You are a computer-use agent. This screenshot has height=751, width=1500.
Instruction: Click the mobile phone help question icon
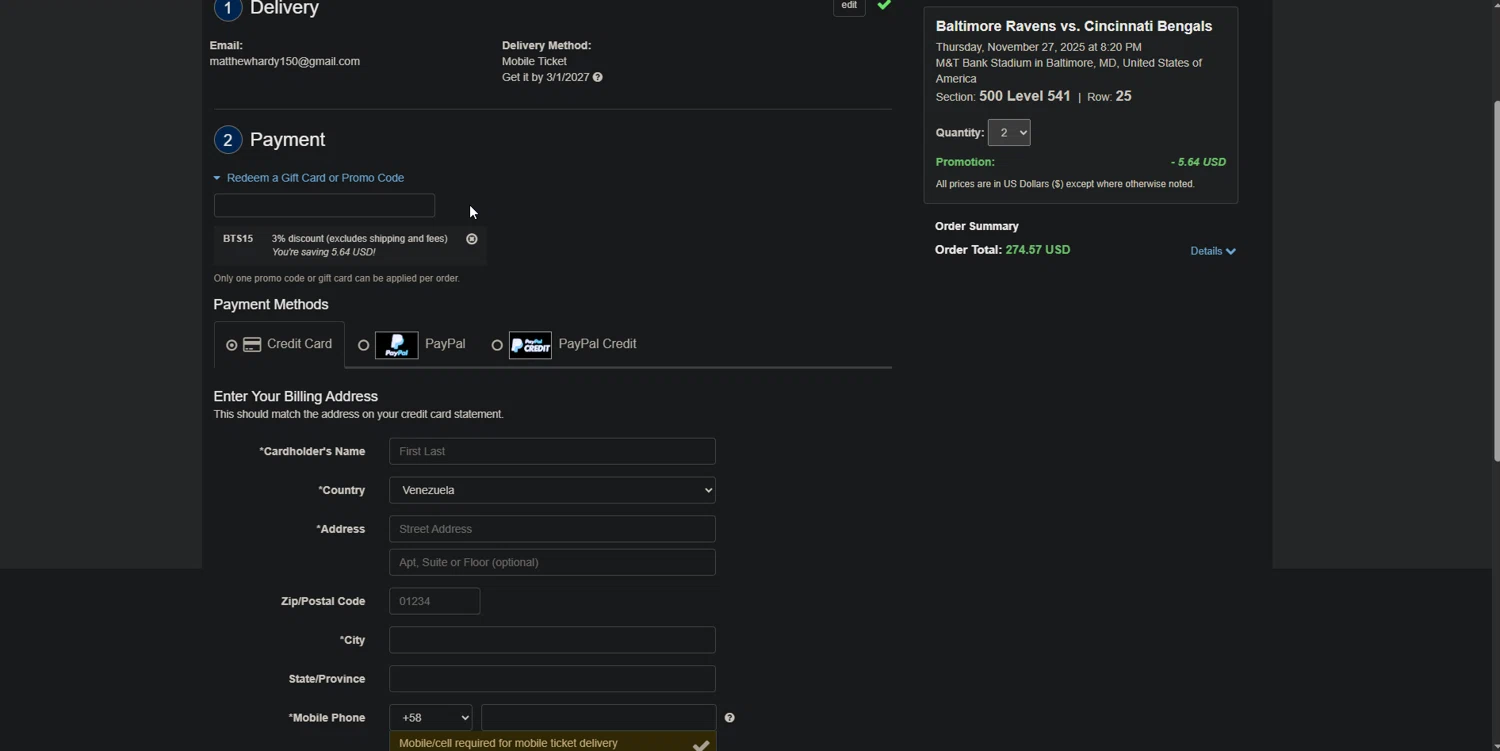pos(730,718)
